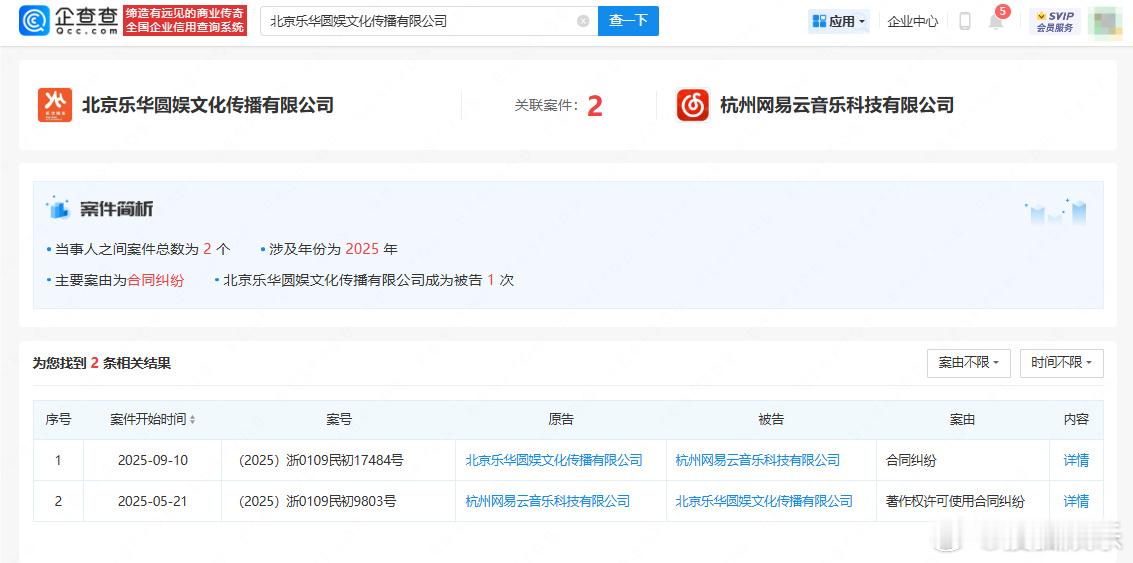View 详情 for case 9803号

[x=1076, y=501]
